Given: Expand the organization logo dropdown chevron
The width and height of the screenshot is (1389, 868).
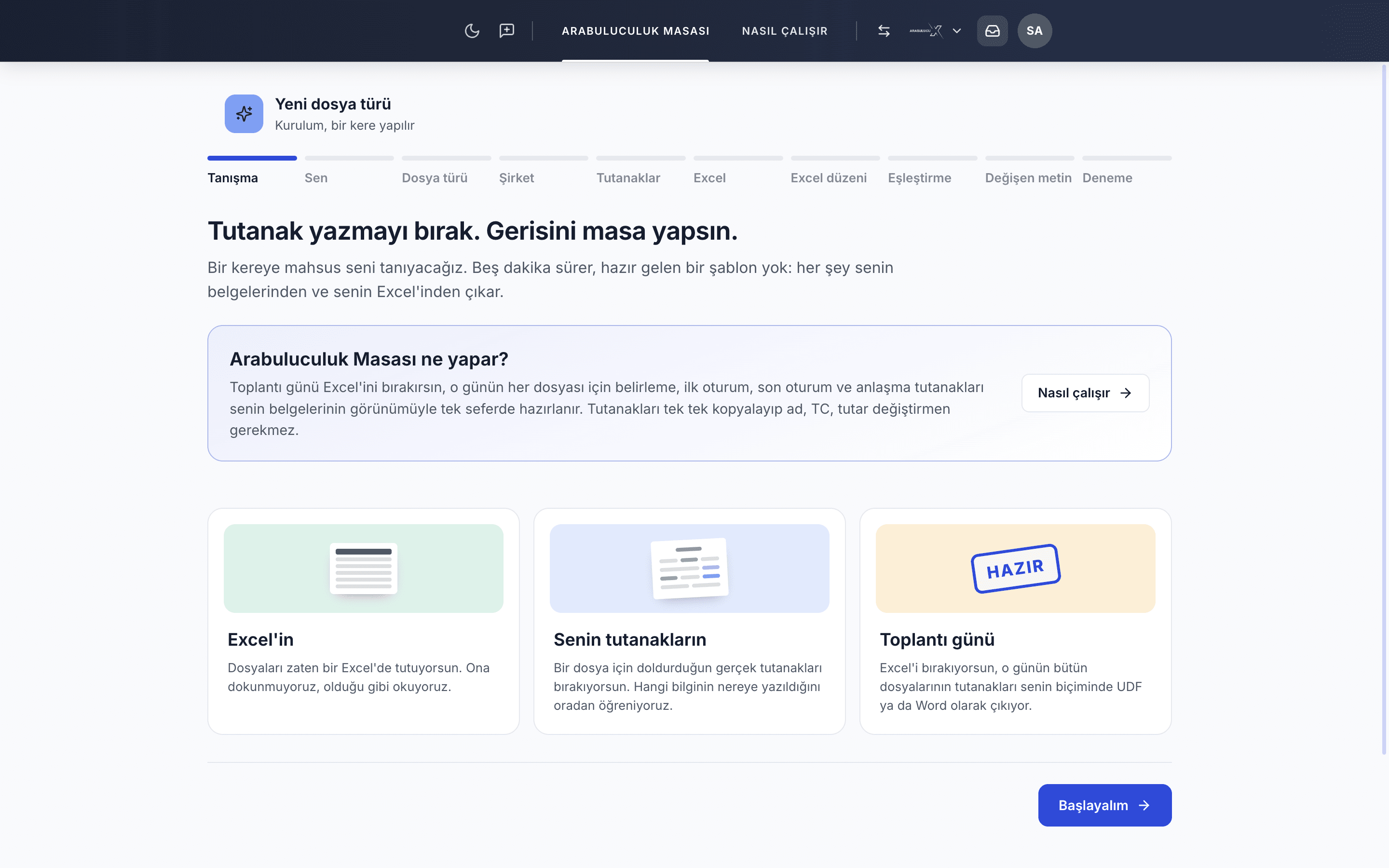Looking at the screenshot, I should pyautogui.click(x=957, y=31).
